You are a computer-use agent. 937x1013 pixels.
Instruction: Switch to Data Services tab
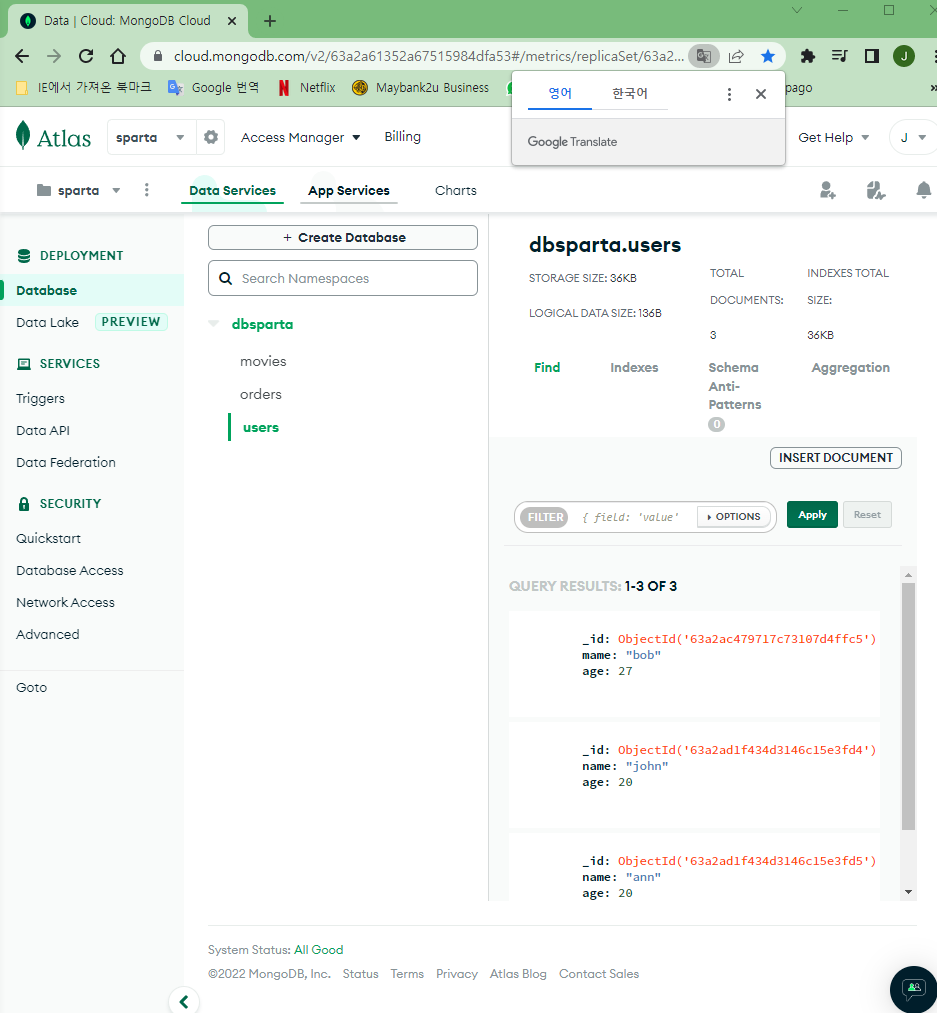[232, 190]
